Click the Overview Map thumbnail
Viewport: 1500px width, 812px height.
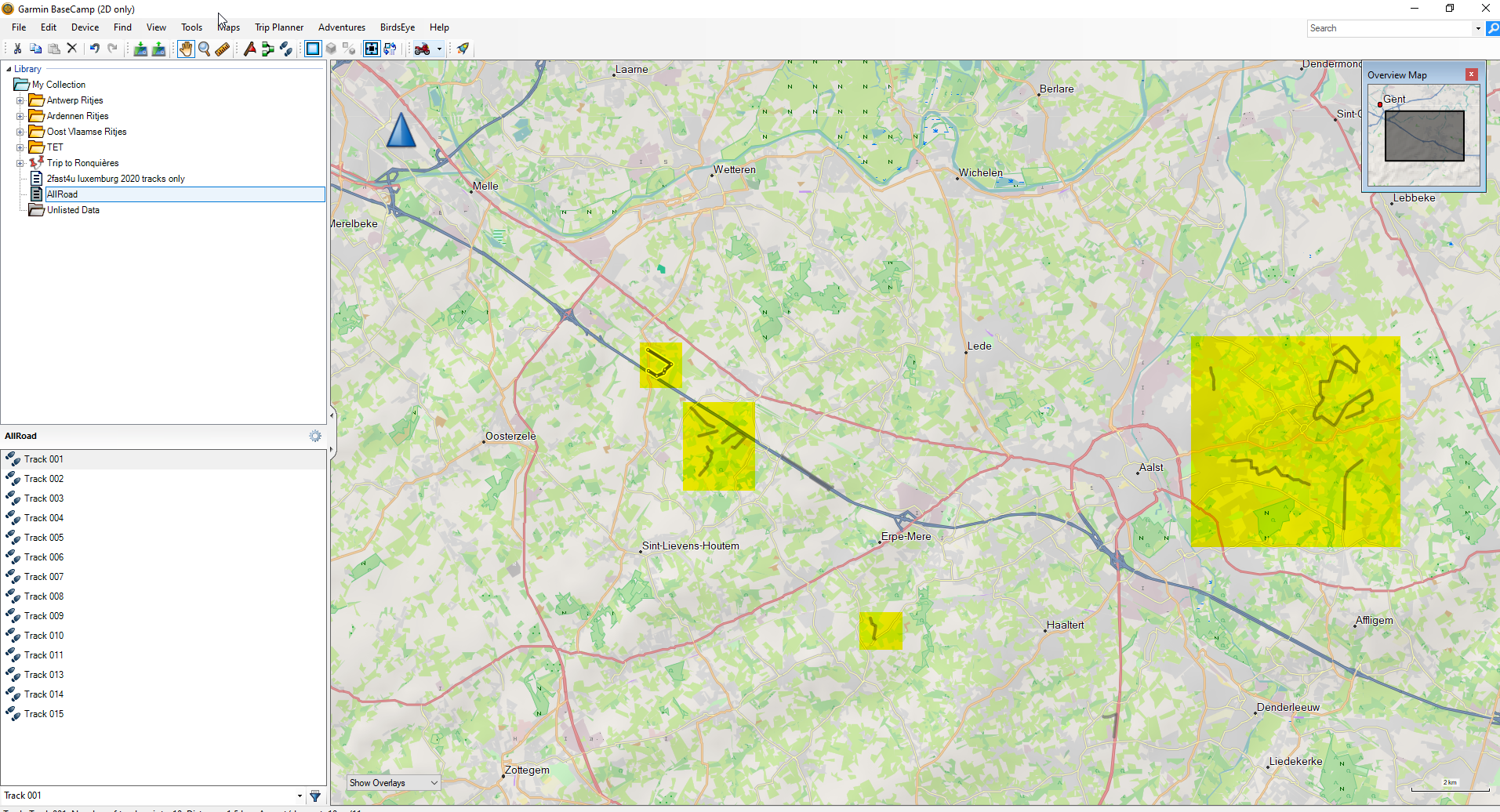click(1424, 135)
